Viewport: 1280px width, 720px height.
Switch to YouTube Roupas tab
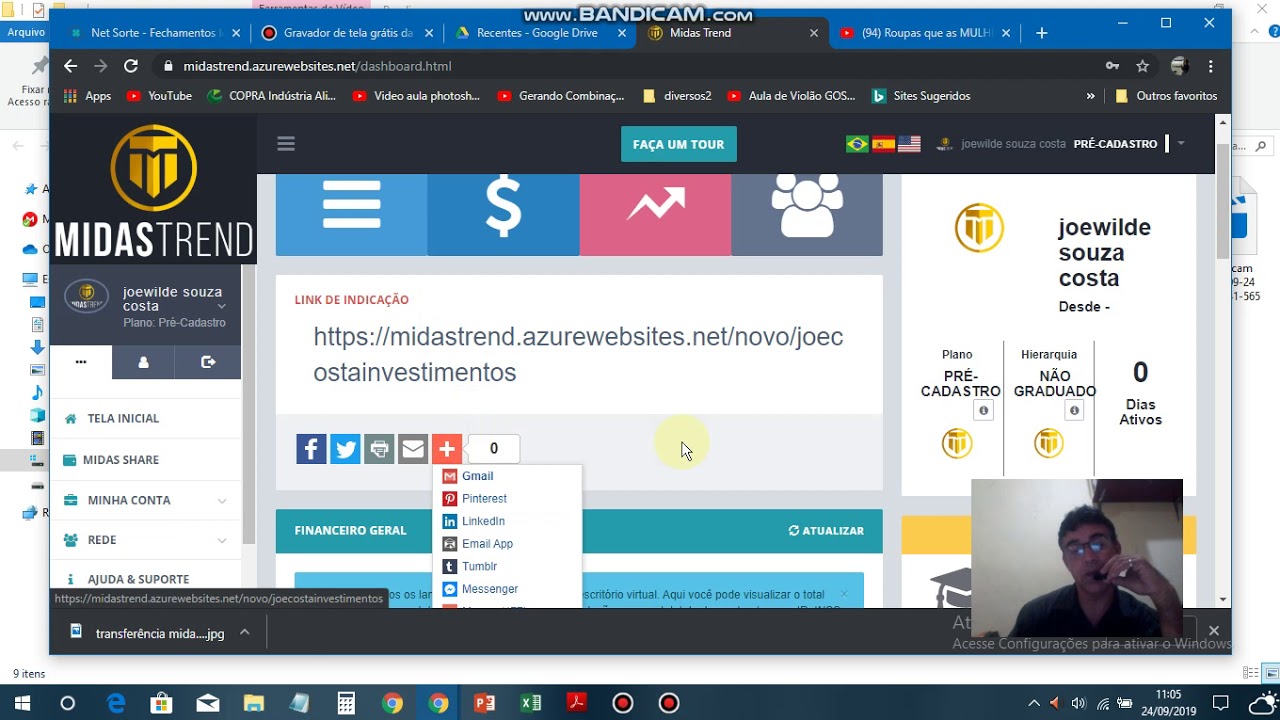click(926, 33)
